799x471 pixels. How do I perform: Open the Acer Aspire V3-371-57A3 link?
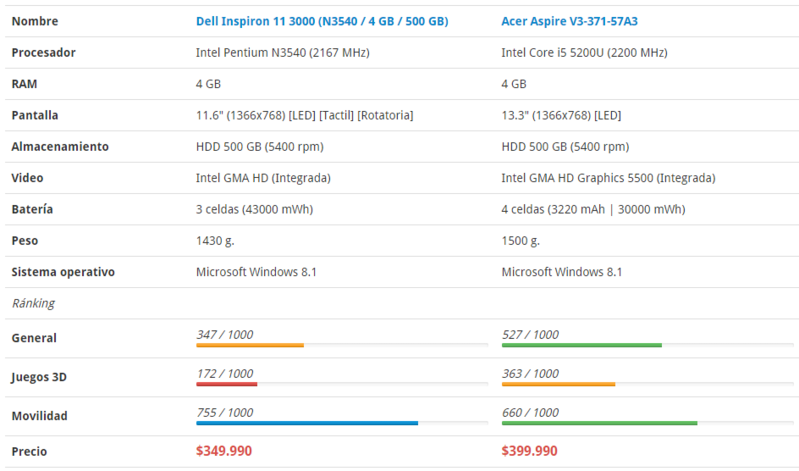click(x=569, y=21)
